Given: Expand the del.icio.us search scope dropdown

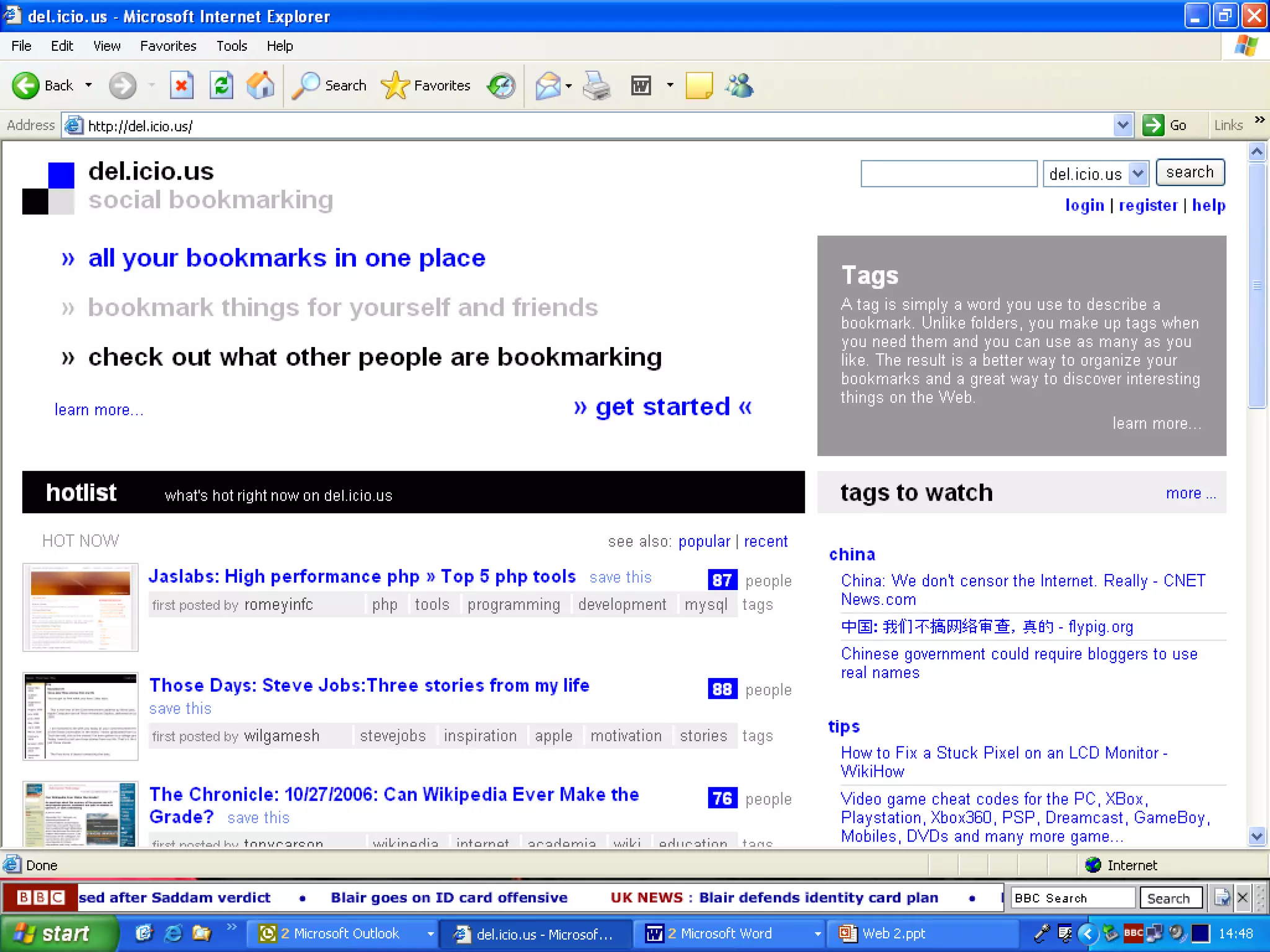Looking at the screenshot, I should click(x=1138, y=174).
